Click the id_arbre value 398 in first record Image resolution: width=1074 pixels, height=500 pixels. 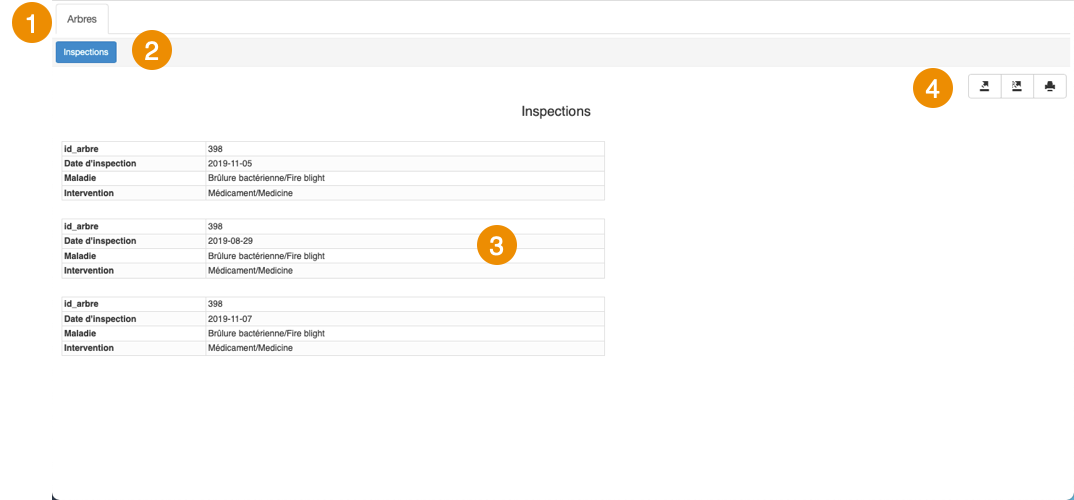(215, 149)
